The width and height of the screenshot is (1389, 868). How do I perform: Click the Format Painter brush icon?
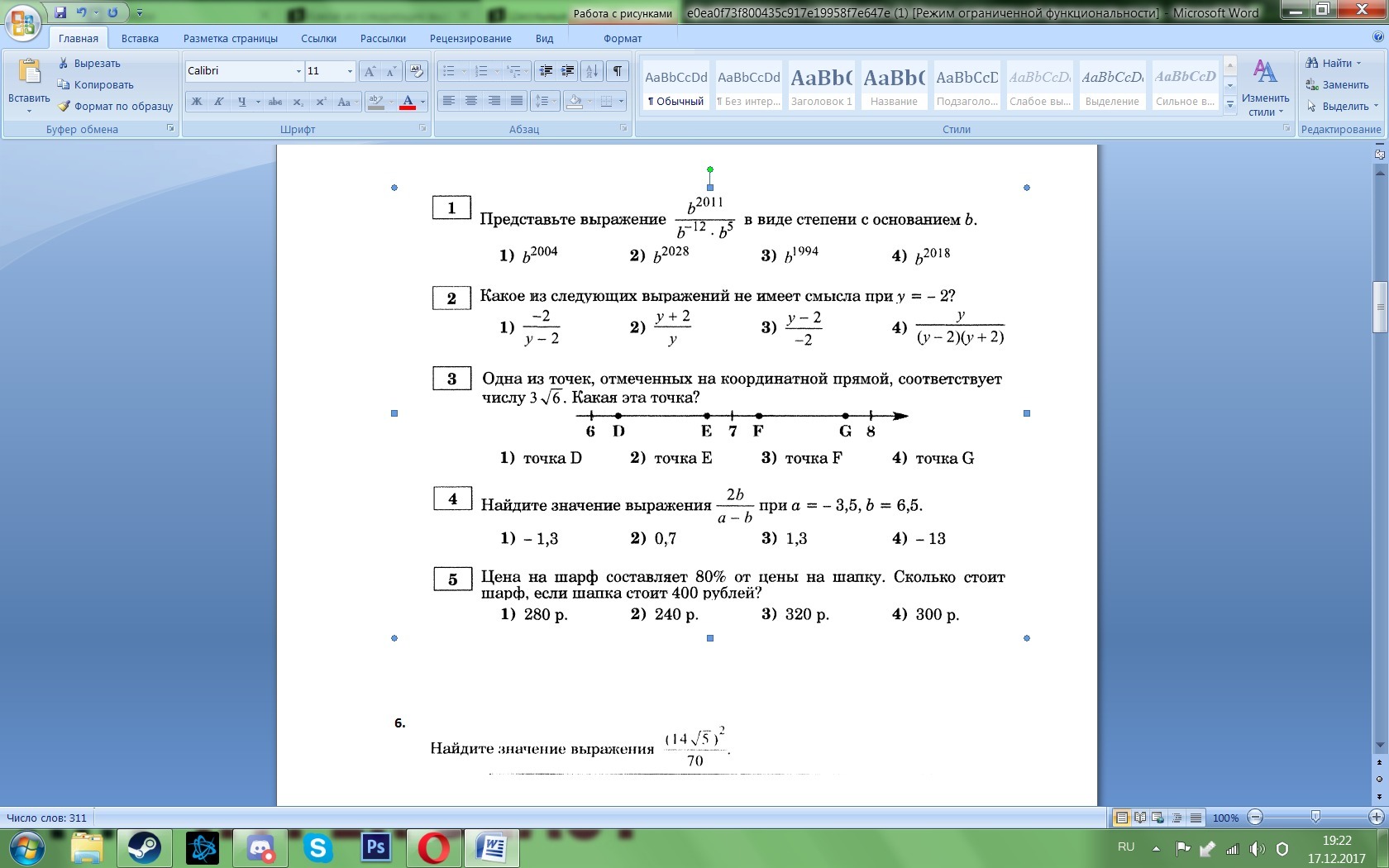pos(64,106)
